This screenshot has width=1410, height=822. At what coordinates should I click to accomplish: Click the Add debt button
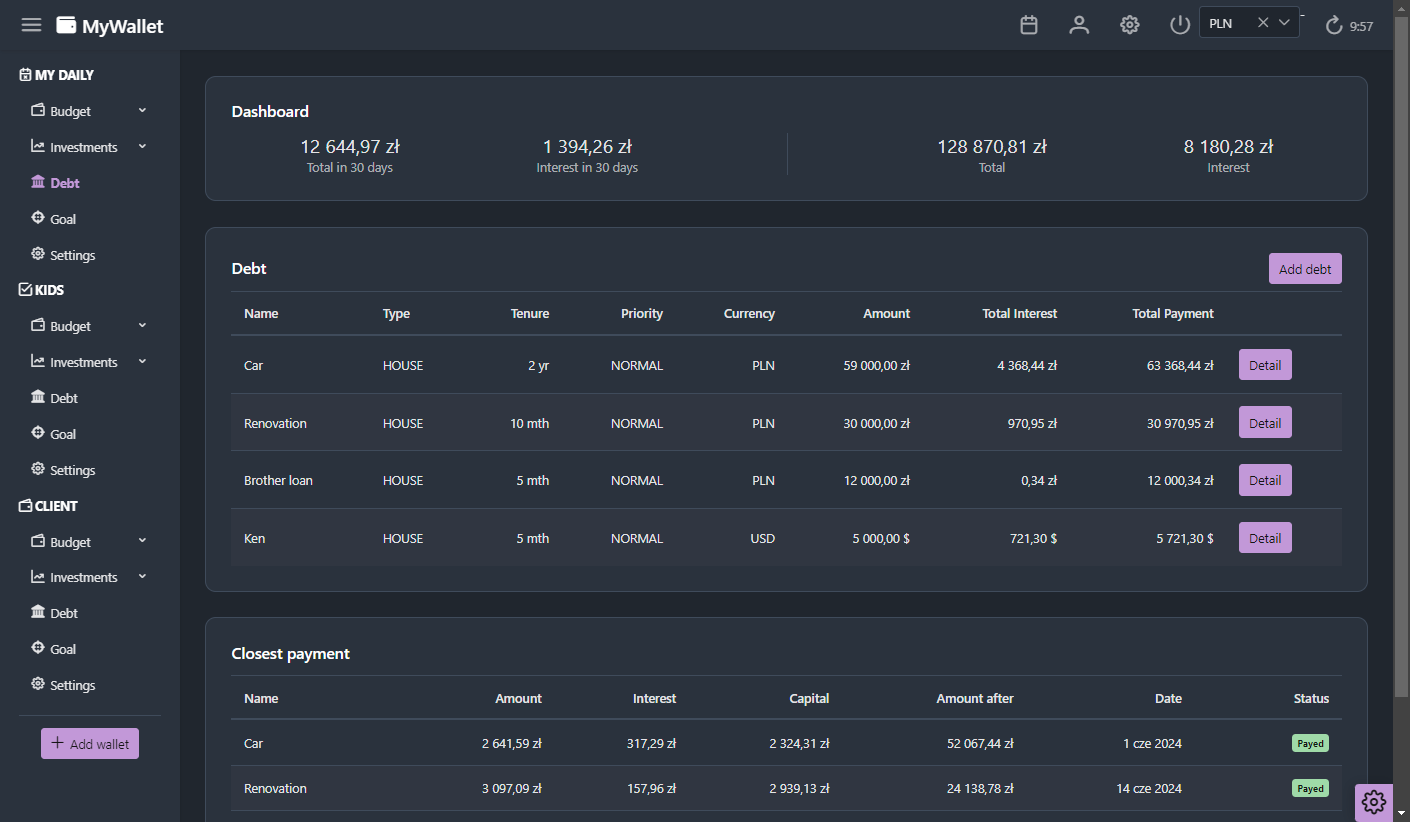[1305, 269]
